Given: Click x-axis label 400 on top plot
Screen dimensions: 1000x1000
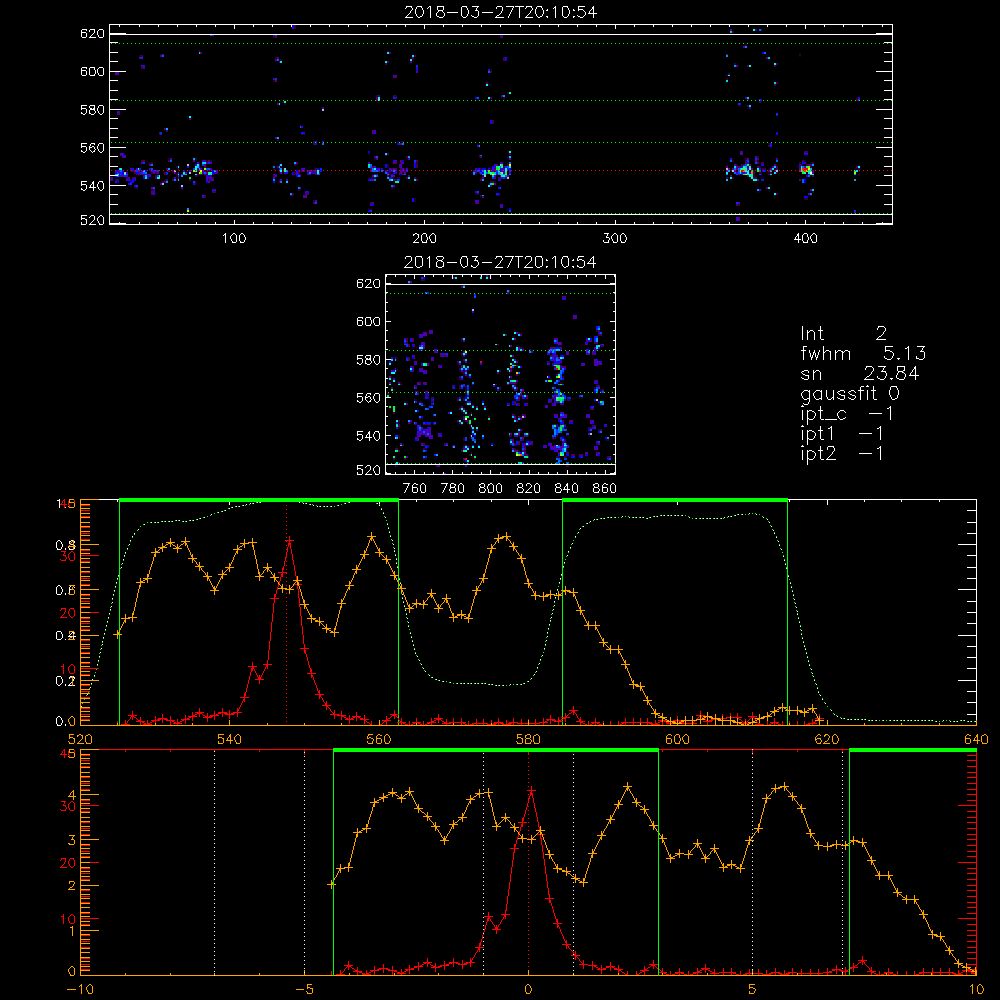Looking at the screenshot, I should point(805,239).
